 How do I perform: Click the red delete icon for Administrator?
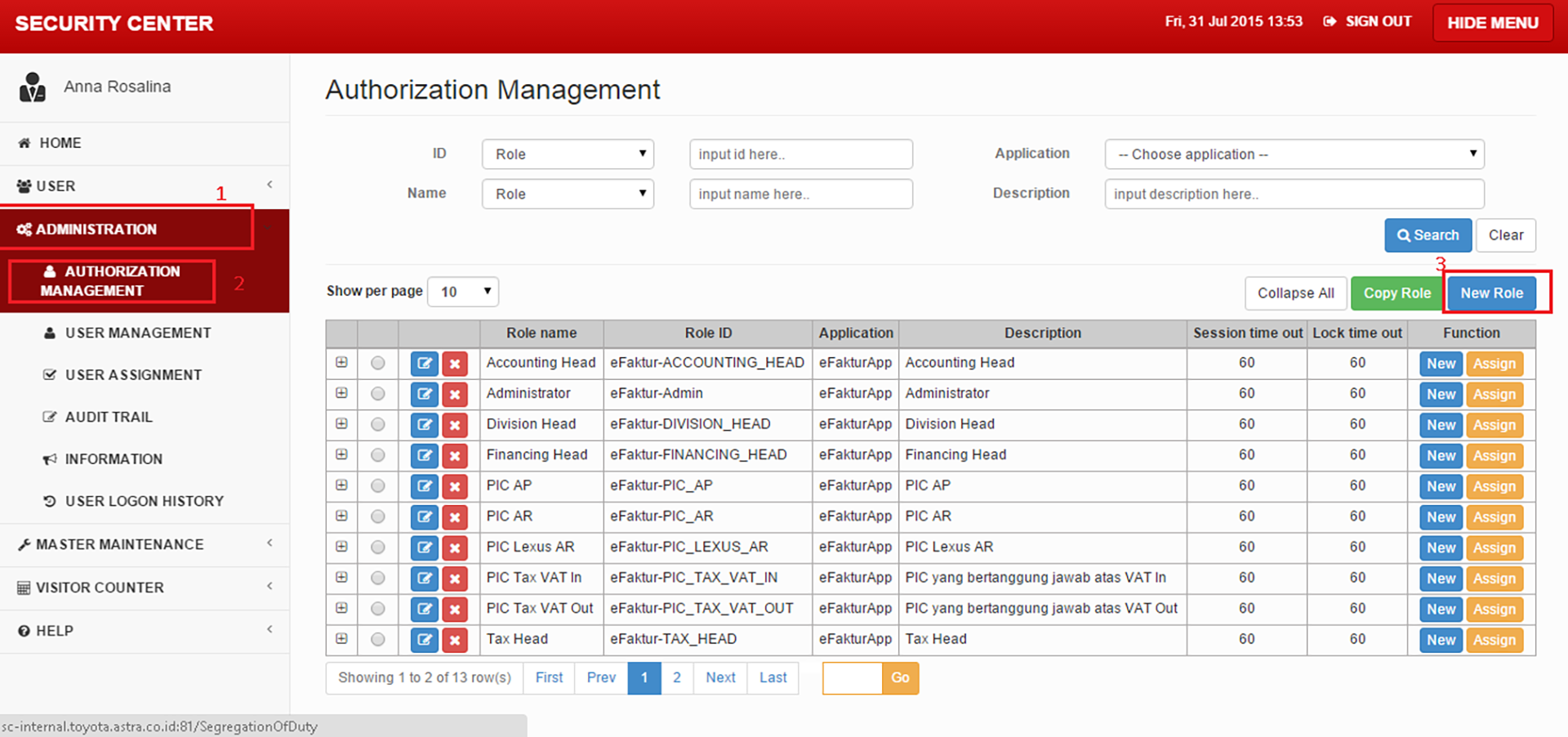[x=455, y=395]
